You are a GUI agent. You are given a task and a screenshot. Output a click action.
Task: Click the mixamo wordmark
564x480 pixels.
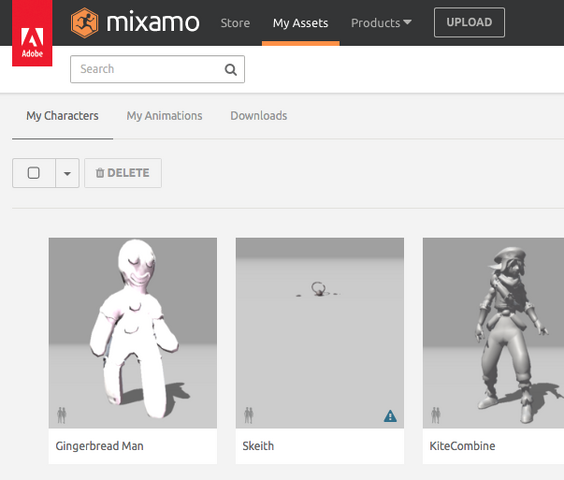coord(153,22)
